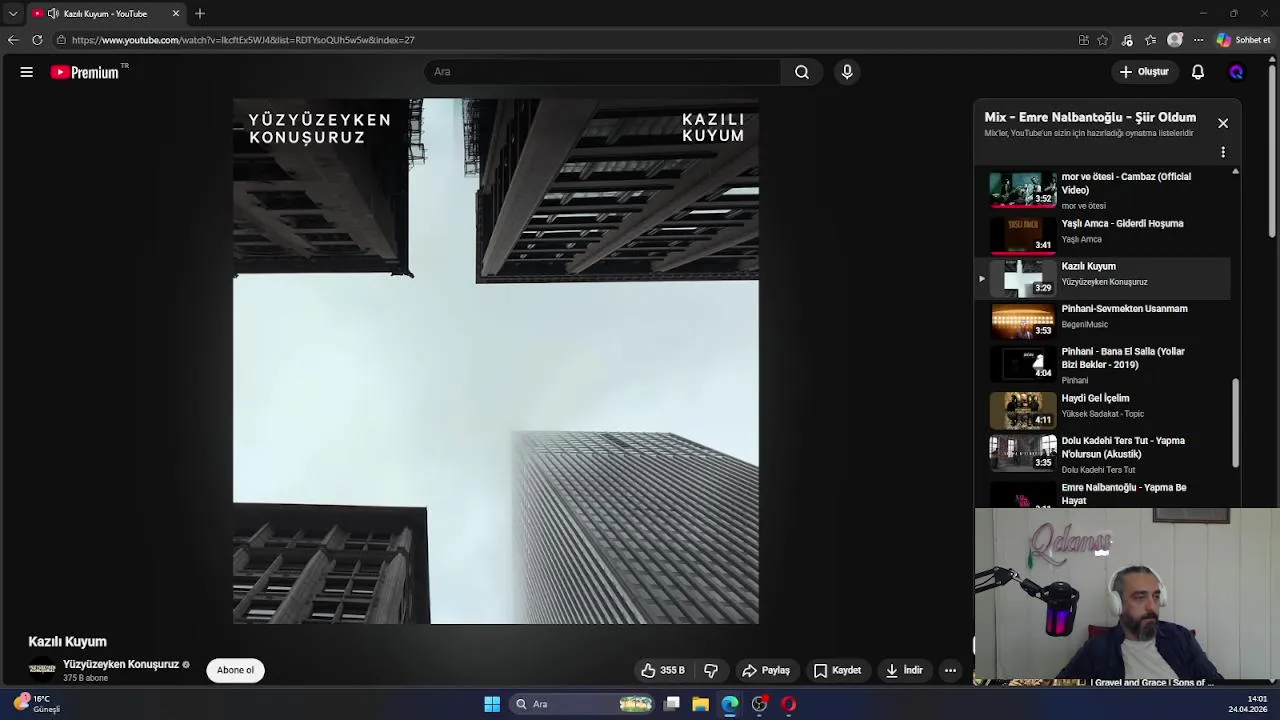The width and height of the screenshot is (1280, 720).
Task: Open the playlist panel three-dot options
Action: pyautogui.click(x=1223, y=152)
